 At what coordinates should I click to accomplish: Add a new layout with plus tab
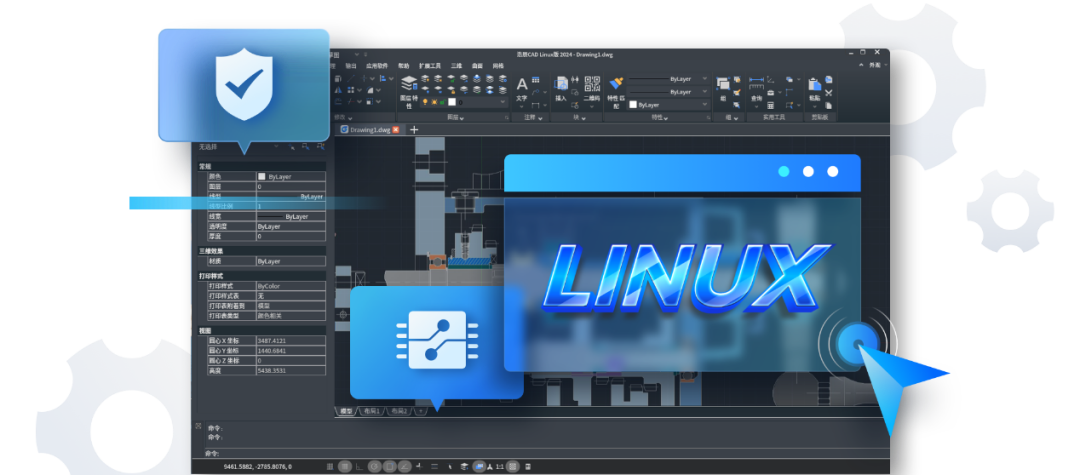tap(420, 411)
